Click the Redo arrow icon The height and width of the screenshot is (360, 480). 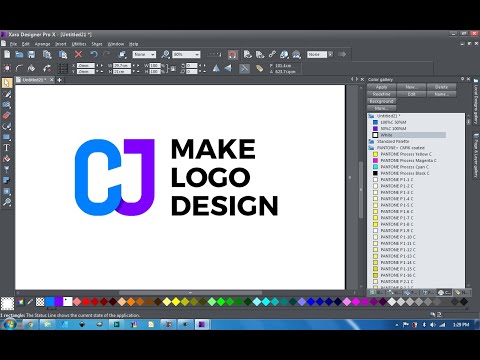pyautogui.click(x=107, y=54)
